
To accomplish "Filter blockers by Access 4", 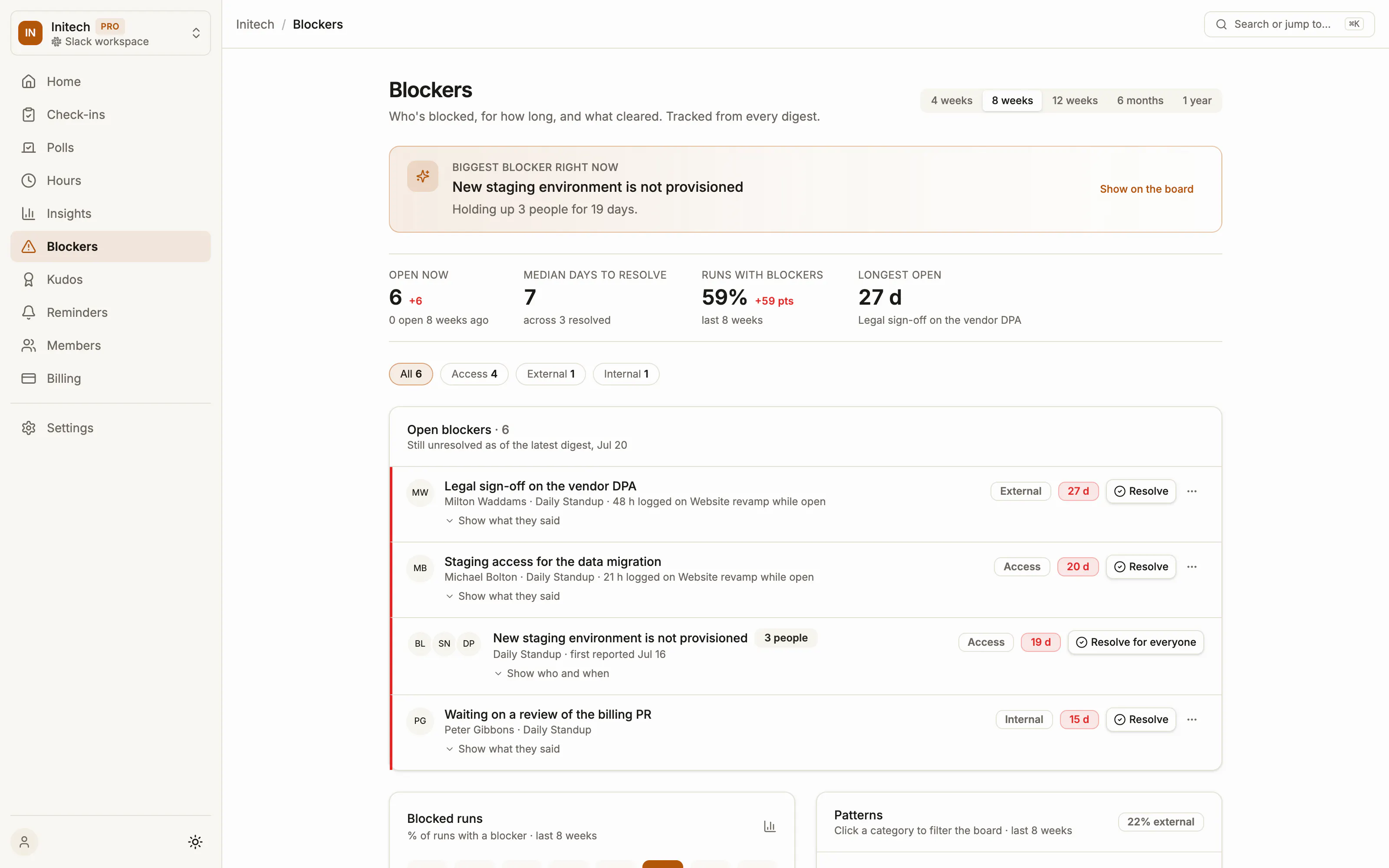I will [x=474, y=374].
